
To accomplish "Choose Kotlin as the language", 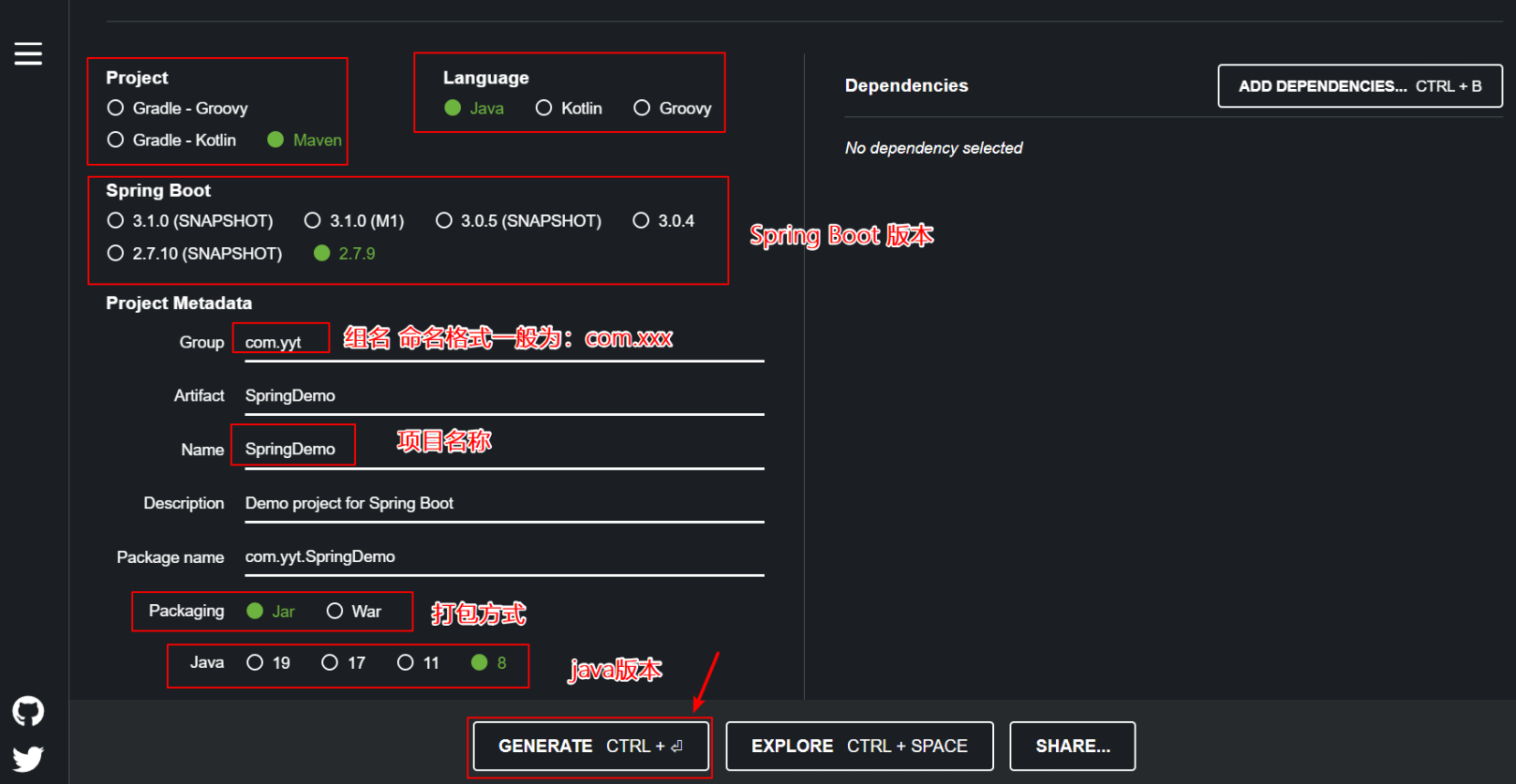I will tap(569, 109).
